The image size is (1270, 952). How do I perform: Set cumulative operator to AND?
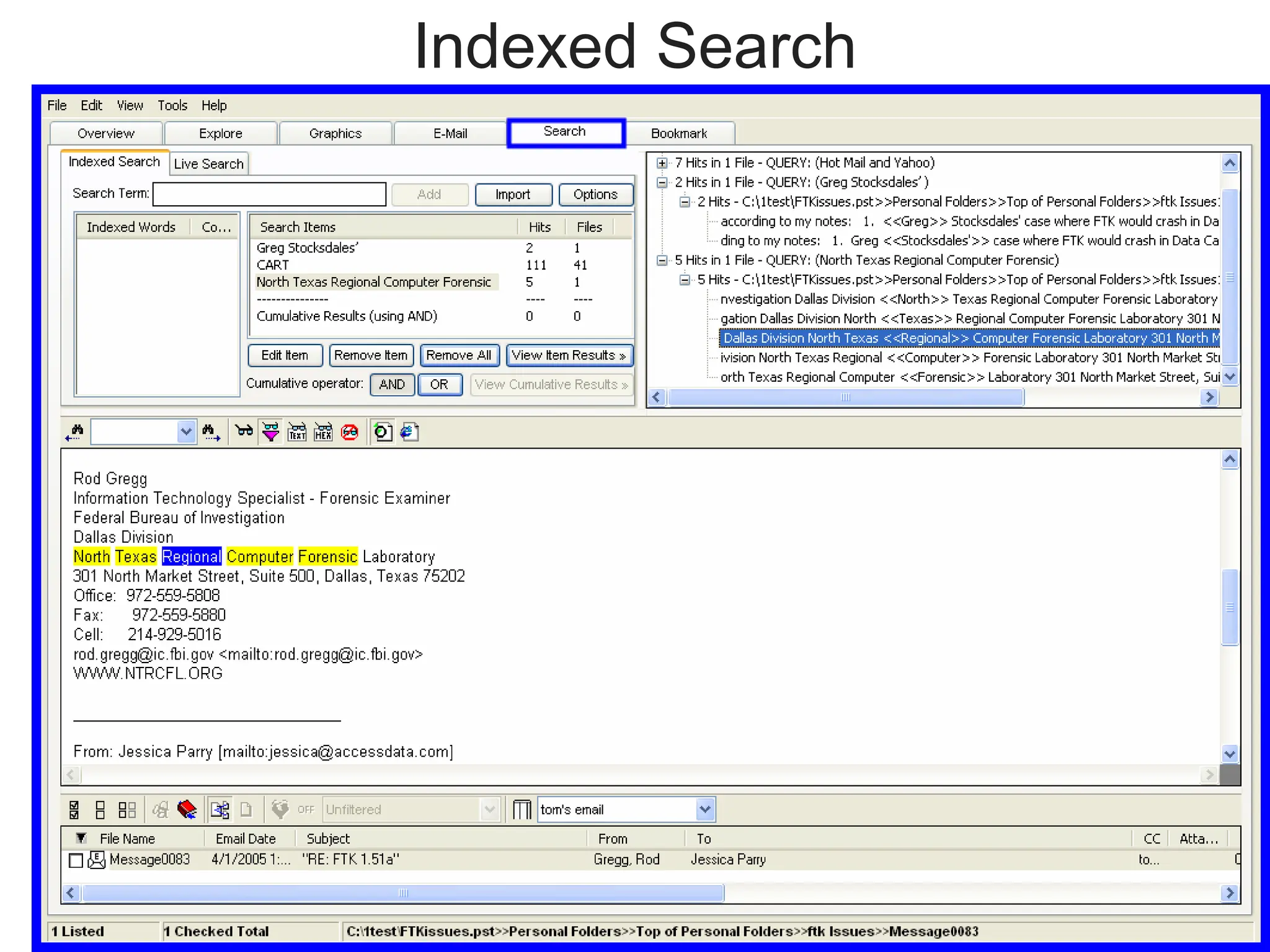click(392, 384)
